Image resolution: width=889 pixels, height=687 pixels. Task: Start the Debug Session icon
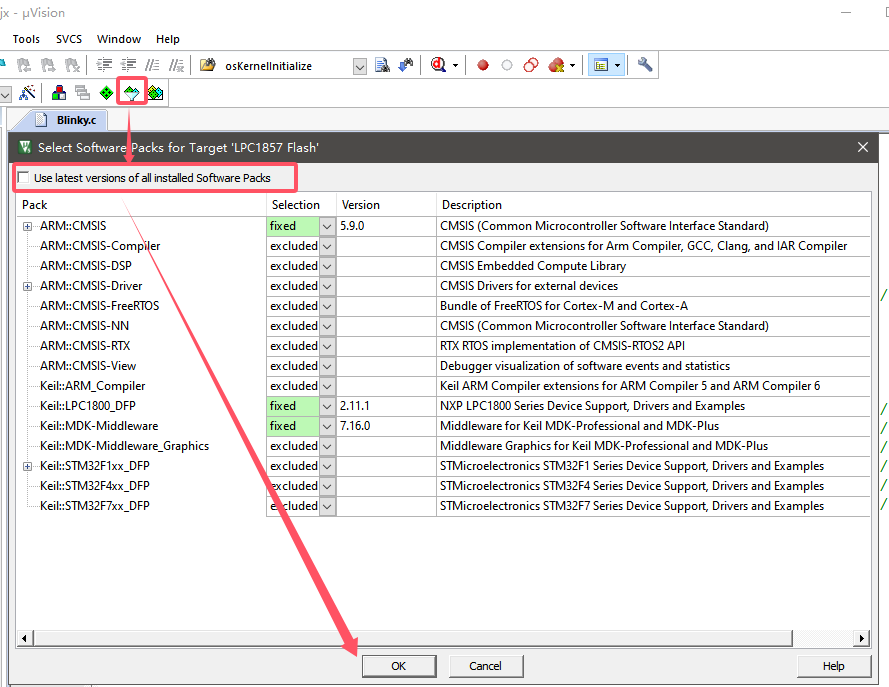[439, 65]
